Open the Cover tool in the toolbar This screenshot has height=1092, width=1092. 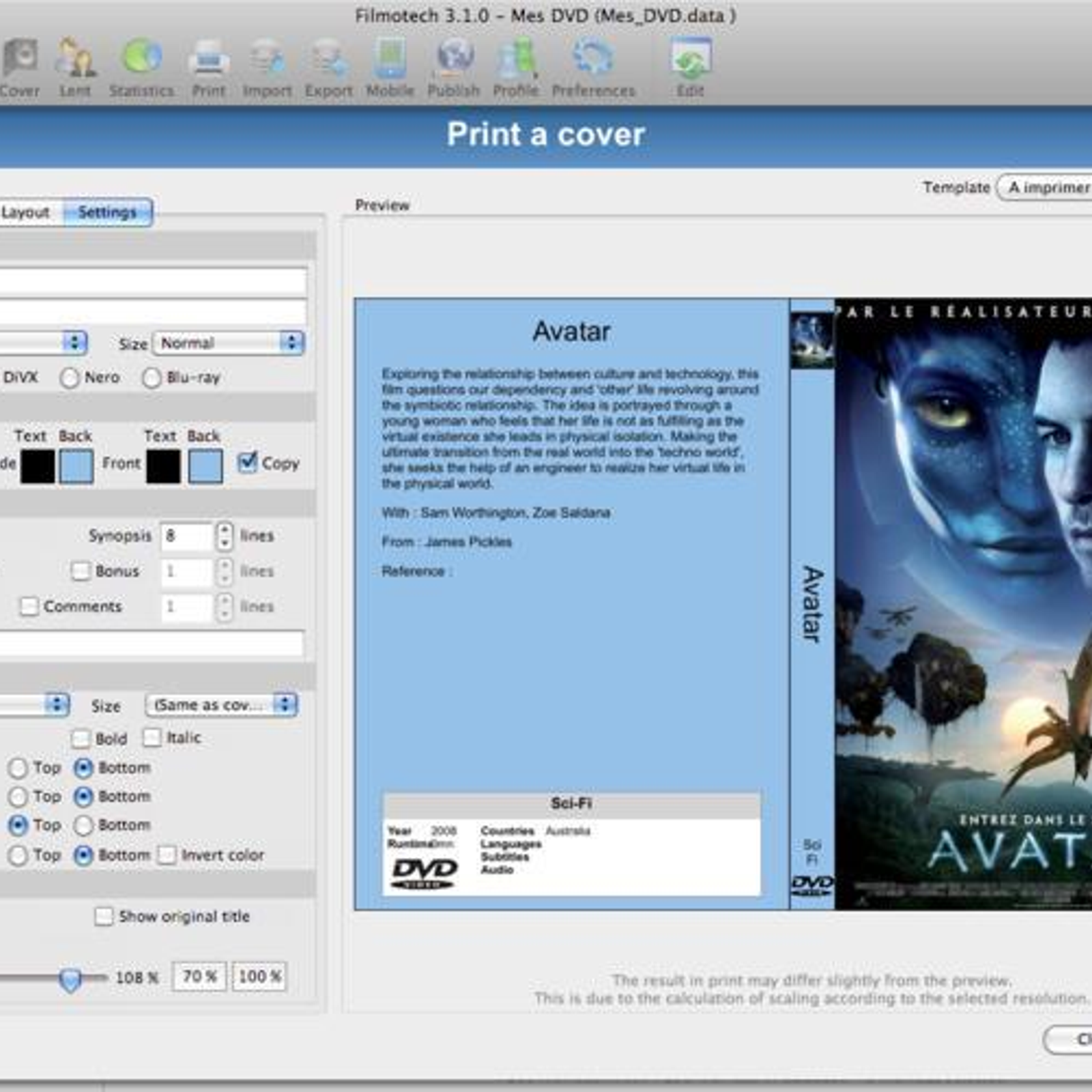pos(19,68)
